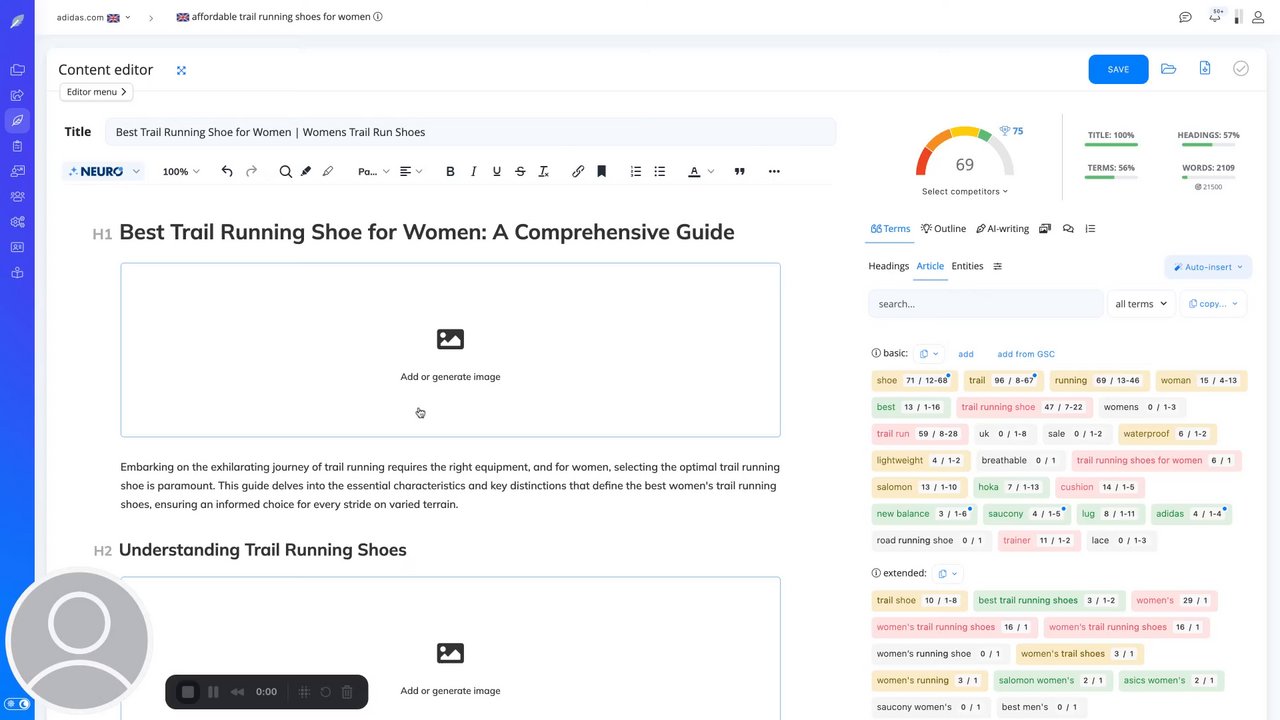Expand the 'all terms' filter dropdown

coord(1141,304)
